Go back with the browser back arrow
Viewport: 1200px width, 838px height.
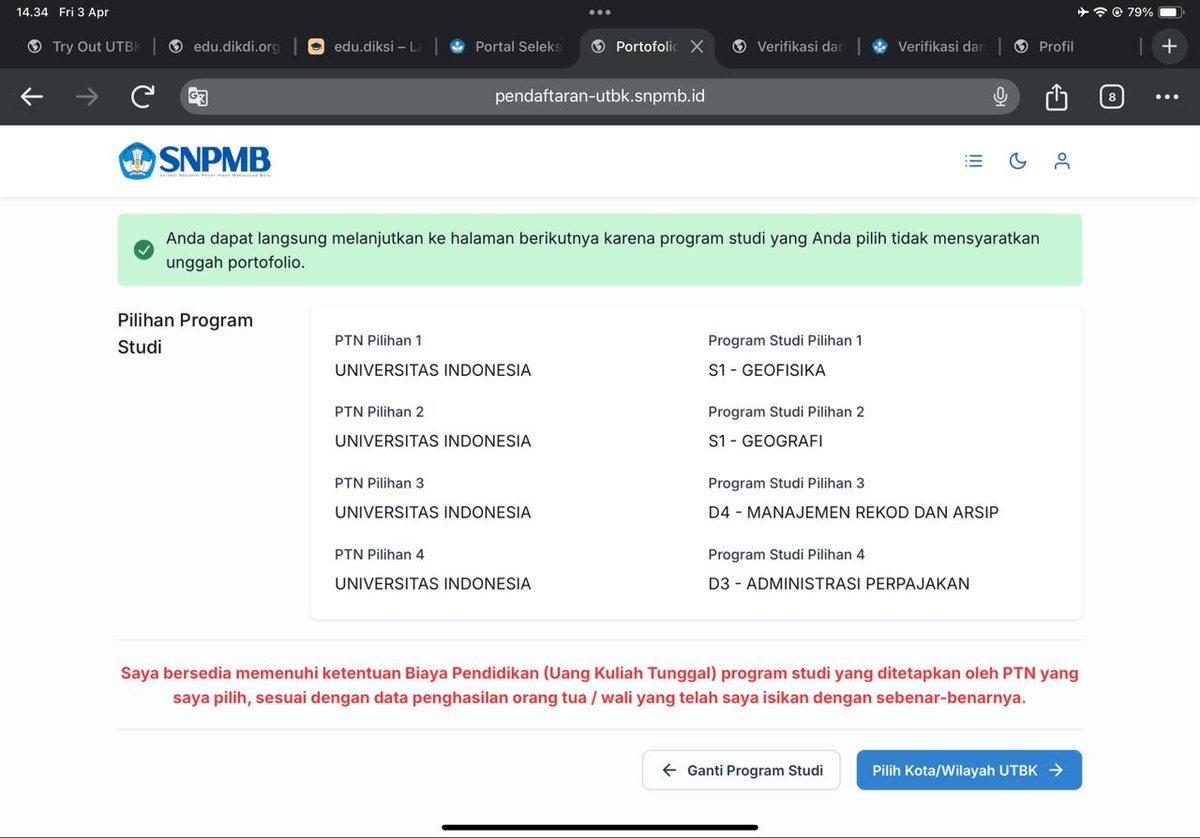(32, 97)
